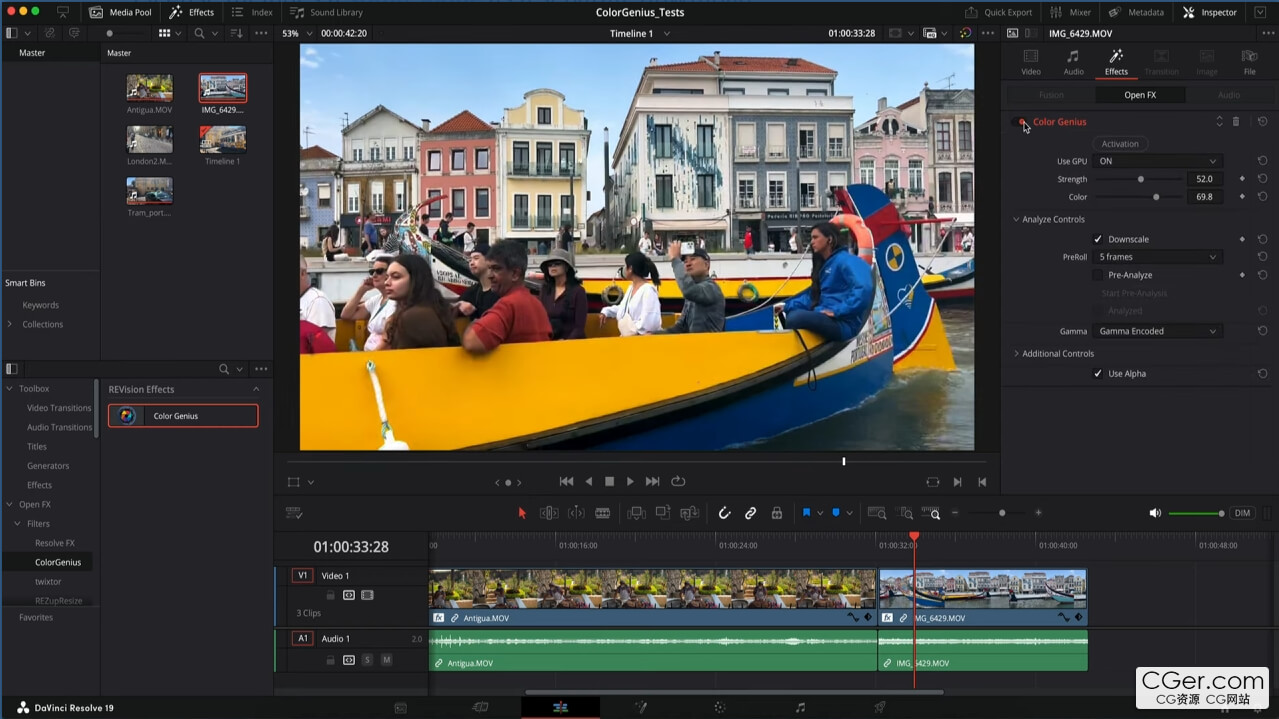Open the Use GPU dropdown
Image resolution: width=1279 pixels, height=719 pixels.
(x=1157, y=161)
